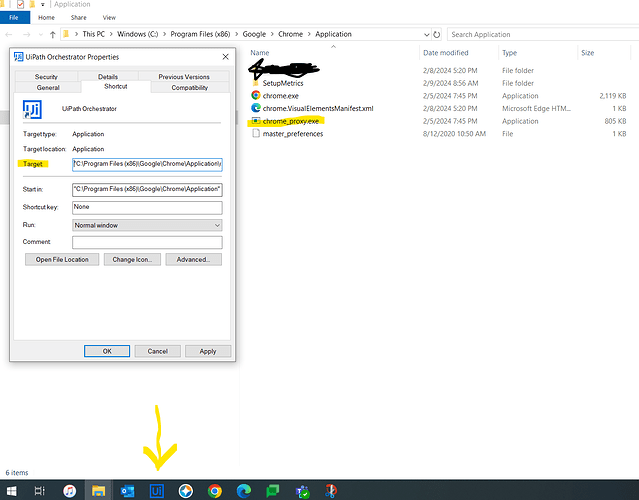This screenshot has width=639, height=500.
Task: Sort files by the Size column
Action: coord(587,53)
